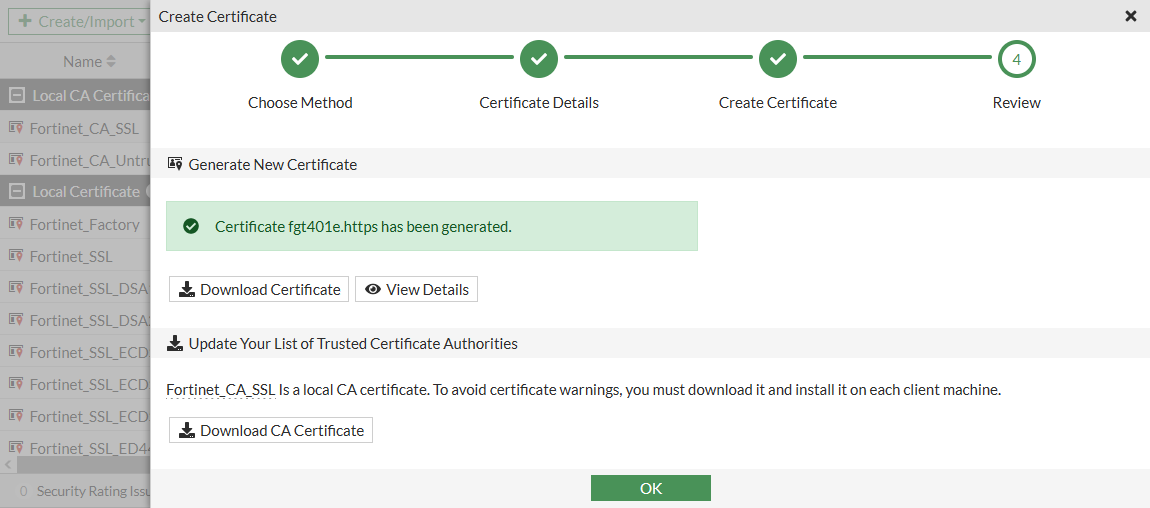
Task: Download the CA Certificate
Action: coord(270,430)
